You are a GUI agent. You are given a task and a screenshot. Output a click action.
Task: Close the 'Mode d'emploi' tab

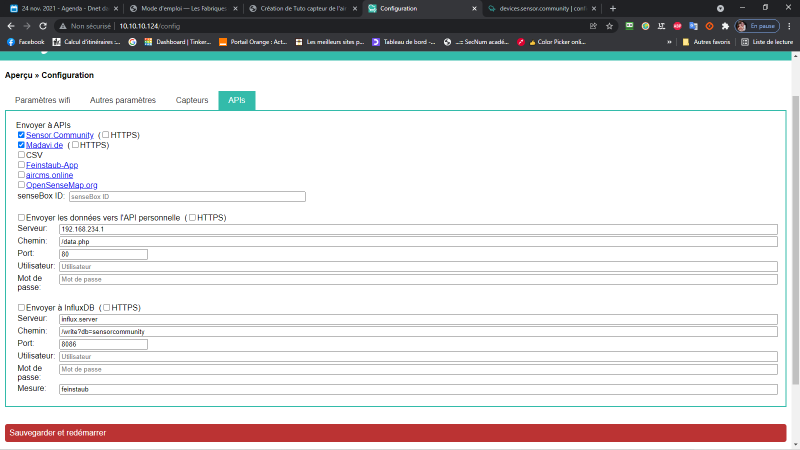235,8
